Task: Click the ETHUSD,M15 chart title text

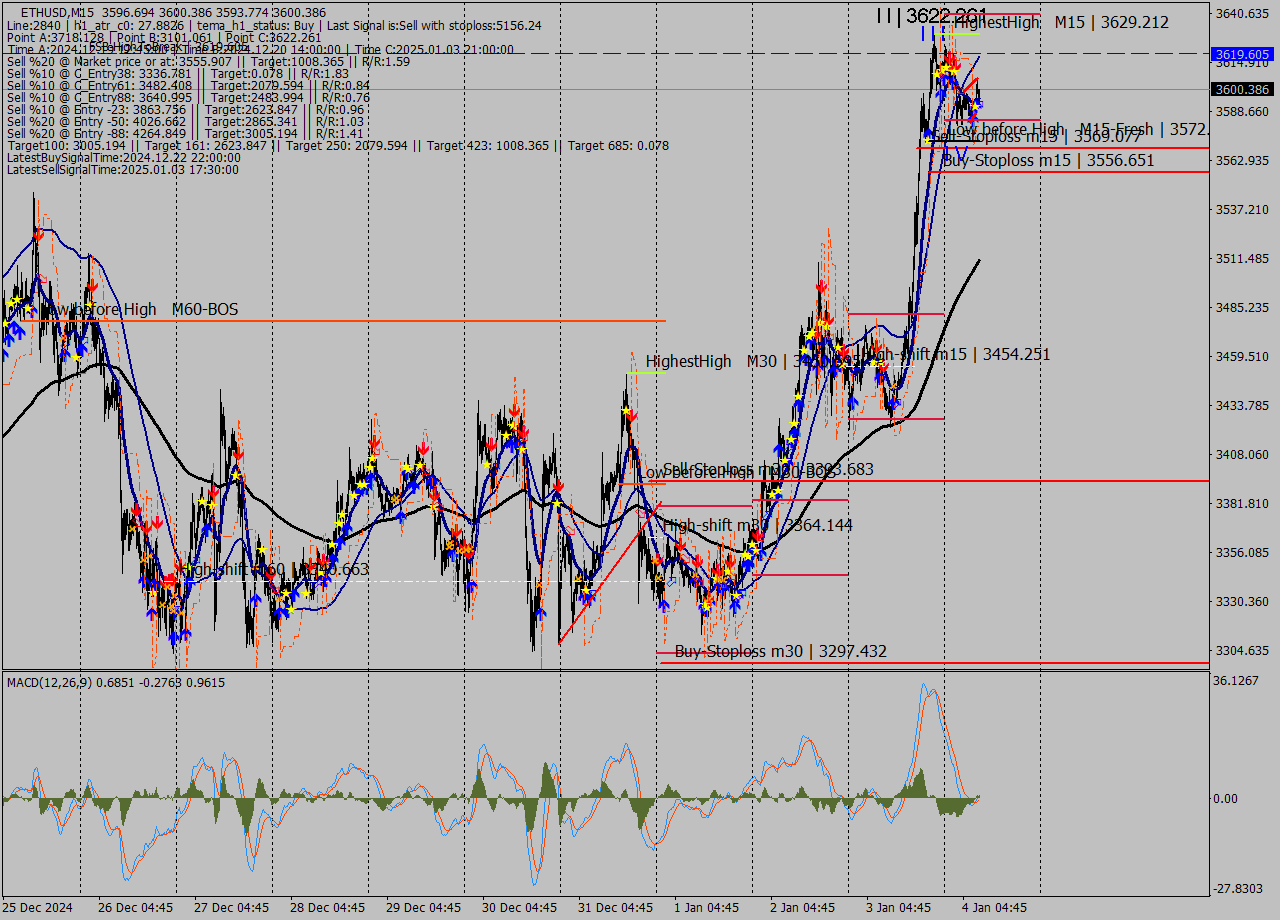Action: coord(57,12)
